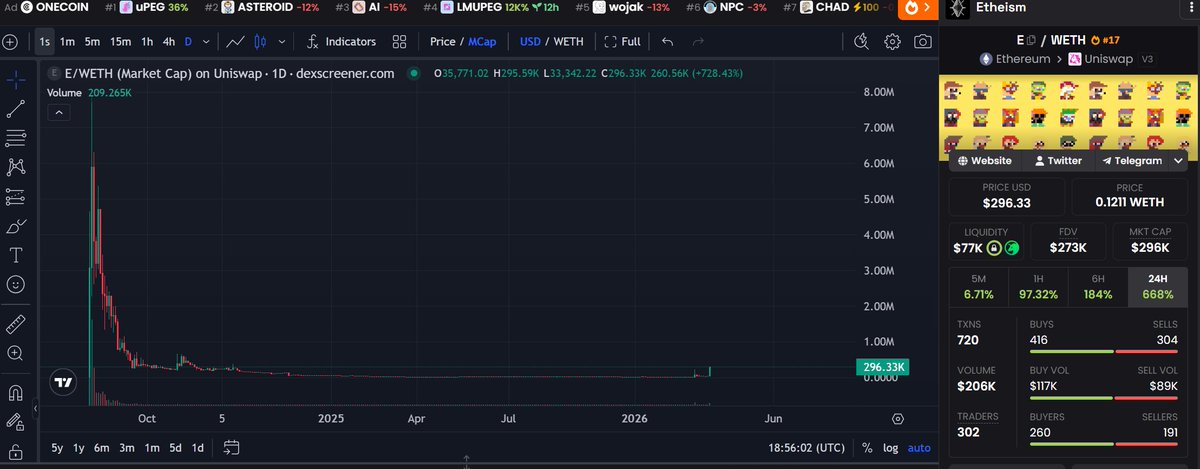1200x469 pixels.
Task: Open the Etheism Telegram link
Action: pos(1132,160)
